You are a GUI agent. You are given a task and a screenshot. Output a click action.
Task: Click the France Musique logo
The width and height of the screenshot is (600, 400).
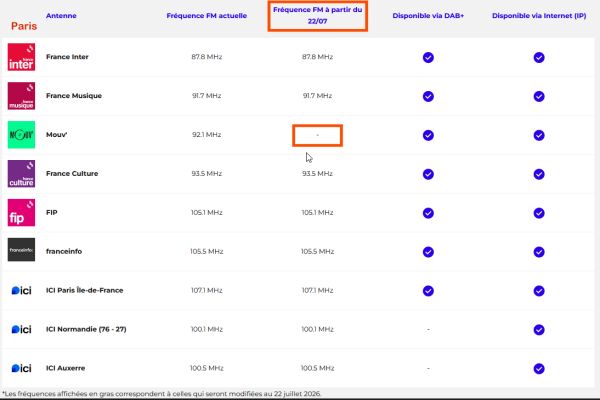point(21,96)
